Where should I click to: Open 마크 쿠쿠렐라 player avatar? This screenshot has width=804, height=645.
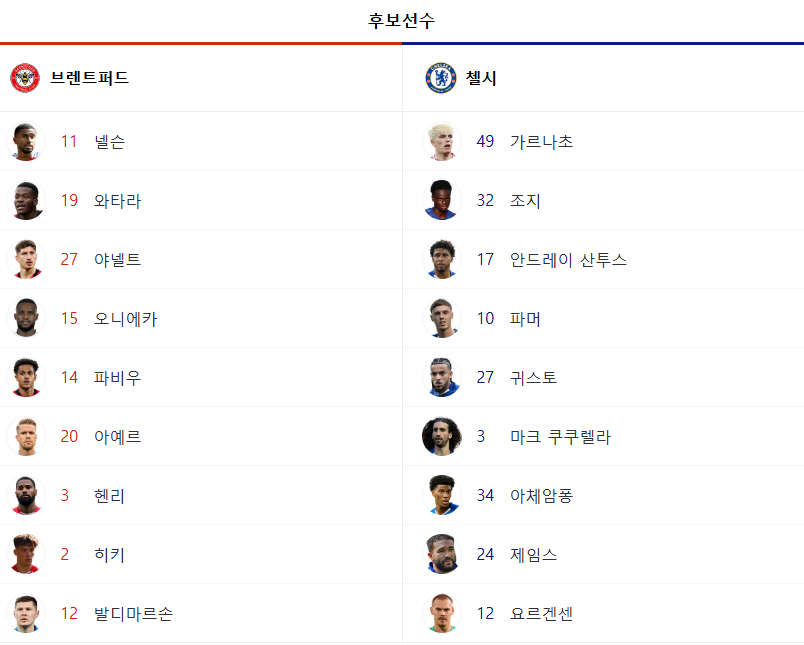click(442, 436)
